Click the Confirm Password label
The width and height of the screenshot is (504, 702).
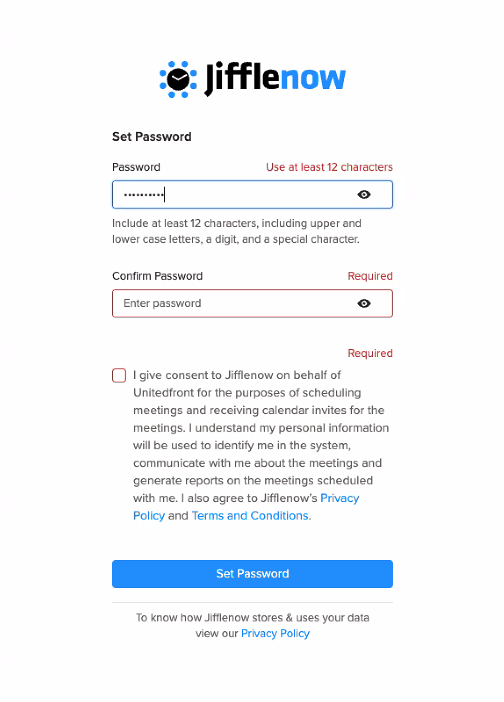click(x=157, y=276)
